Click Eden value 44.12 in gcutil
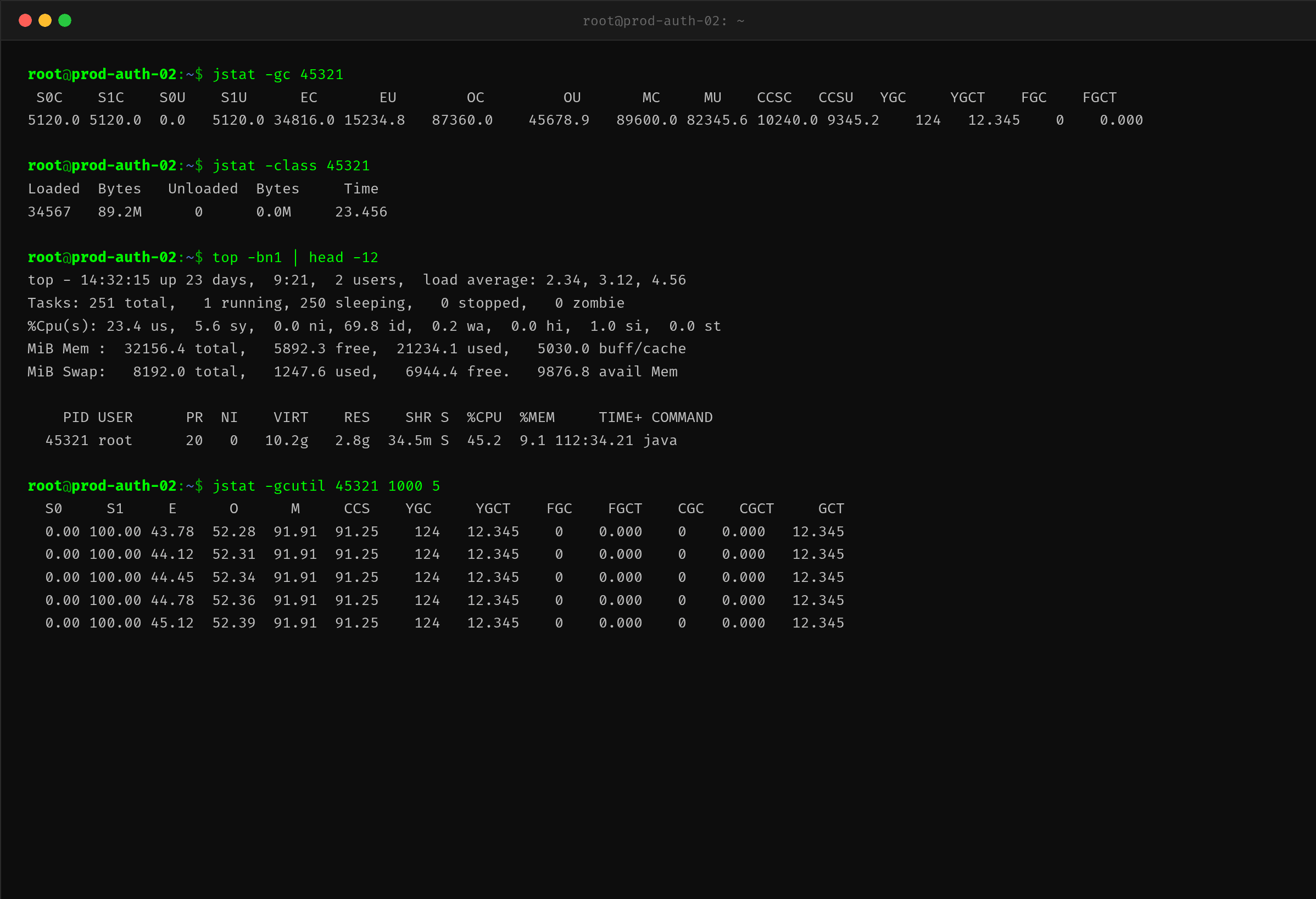 point(172,554)
